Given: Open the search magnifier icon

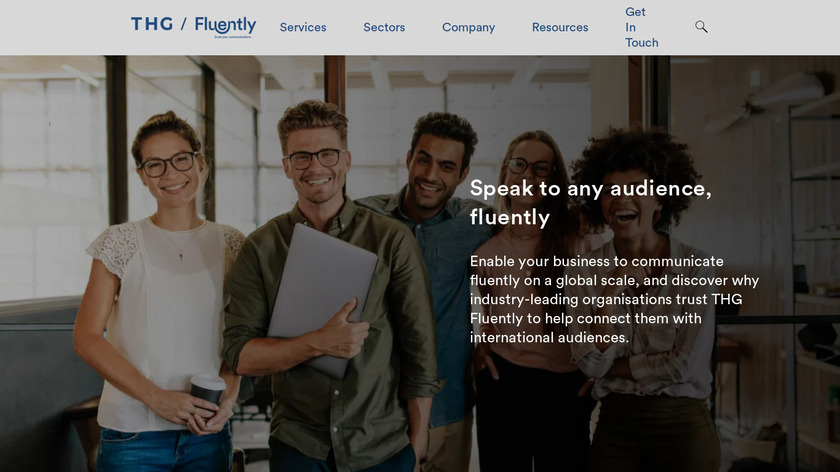Looking at the screenshot, I should click(701, 27).
